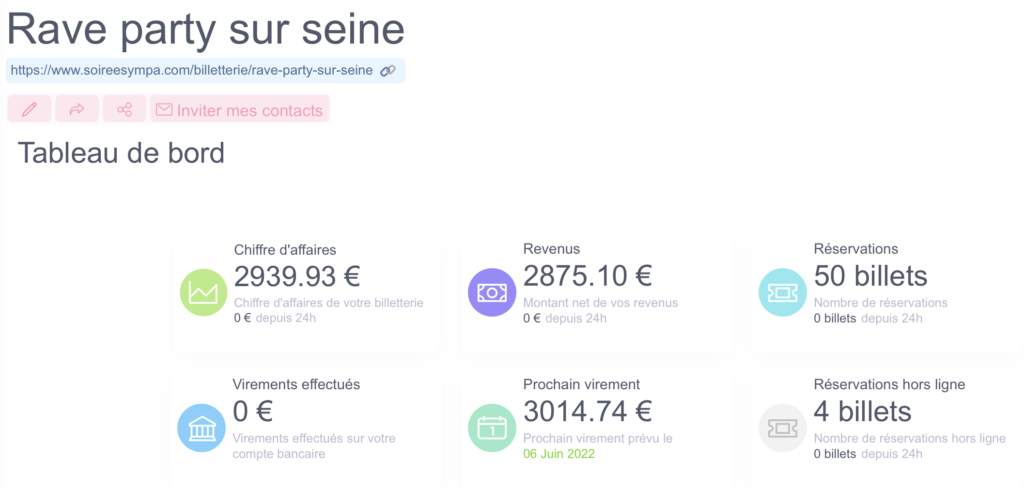Image resolution: width=1024 pixels, height=488 pixels.
Task: Click the green calendar Prochain virement icon
Action: click(x=492, y=428)
